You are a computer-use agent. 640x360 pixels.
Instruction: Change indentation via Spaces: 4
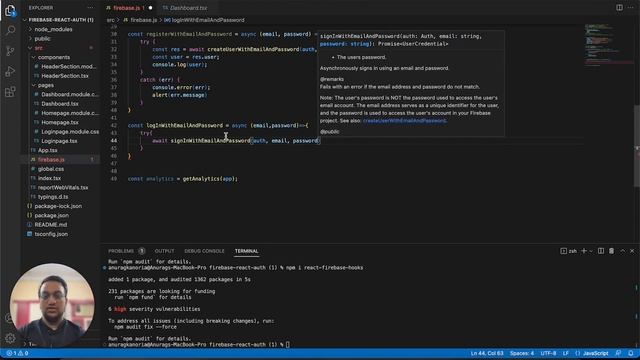click(x=522, y=353)
